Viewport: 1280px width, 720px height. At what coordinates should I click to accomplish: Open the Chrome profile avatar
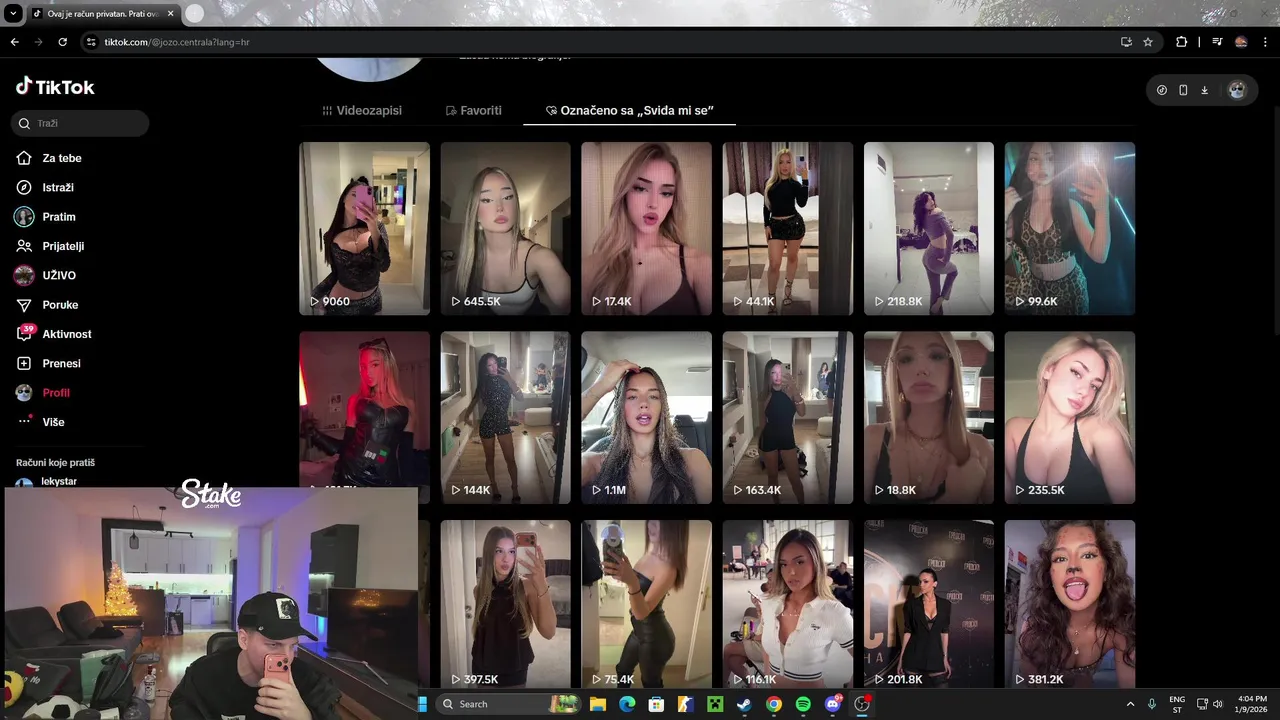pyautogui.click(x=1241, y=42)
